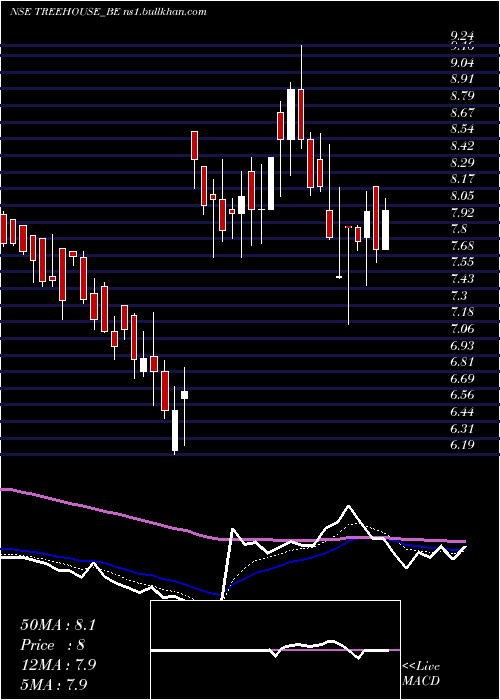Viewport: 500px width, 700px height.
Task: Click the 6.19 price axis label
Action: coord(462,446)
